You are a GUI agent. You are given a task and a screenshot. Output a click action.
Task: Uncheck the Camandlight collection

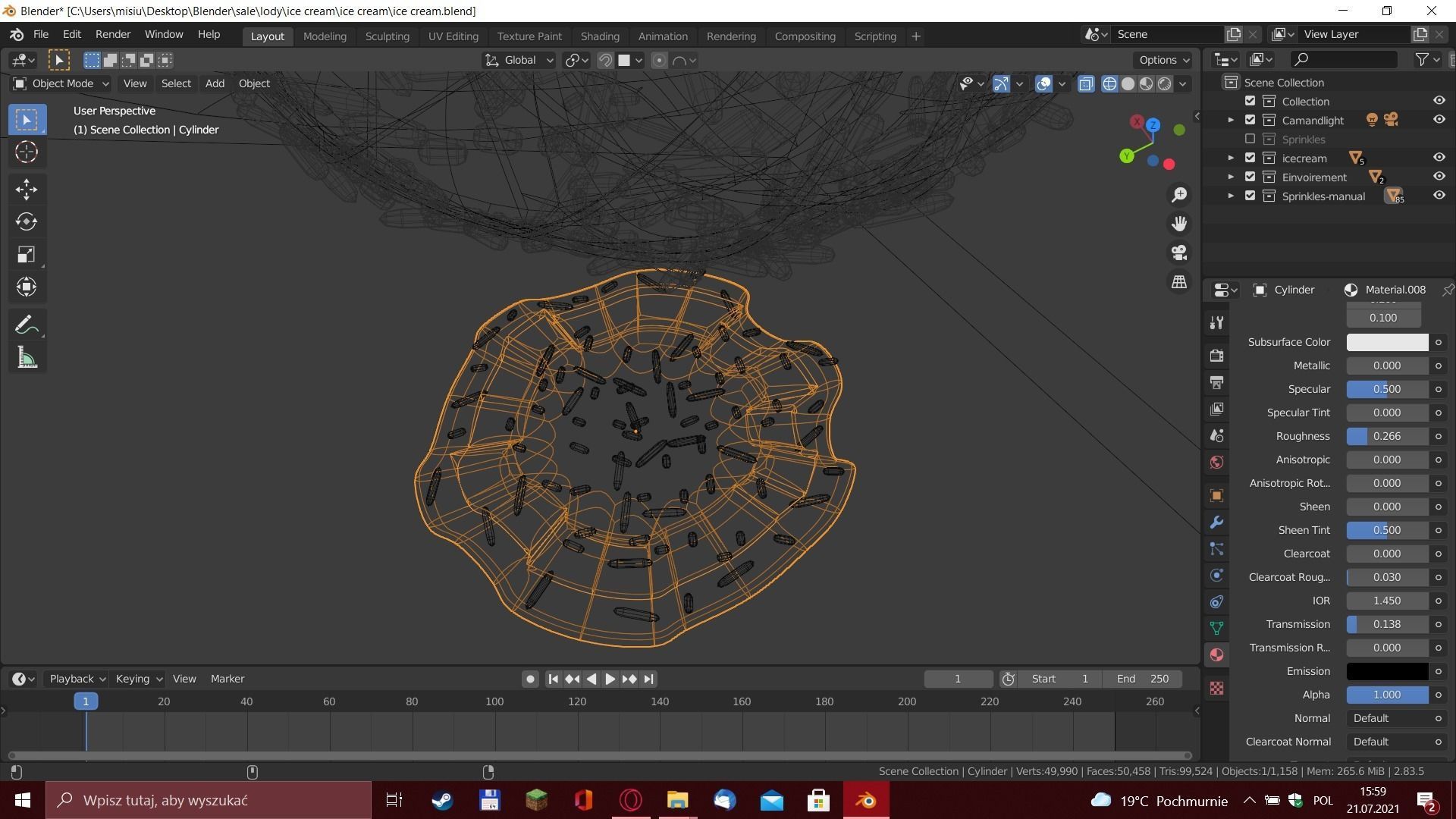1250,120
